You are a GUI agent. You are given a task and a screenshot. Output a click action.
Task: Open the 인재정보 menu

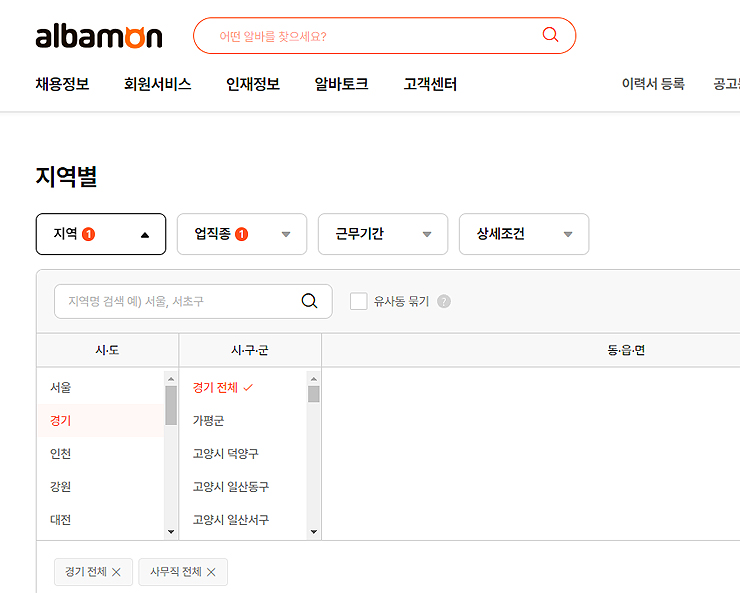[253, 84]
